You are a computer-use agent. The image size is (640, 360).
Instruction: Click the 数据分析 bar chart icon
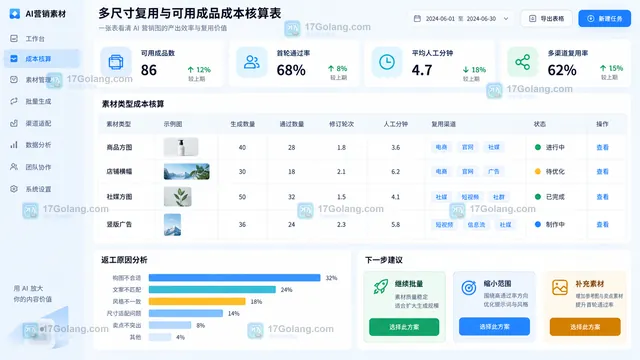(14, 145)
